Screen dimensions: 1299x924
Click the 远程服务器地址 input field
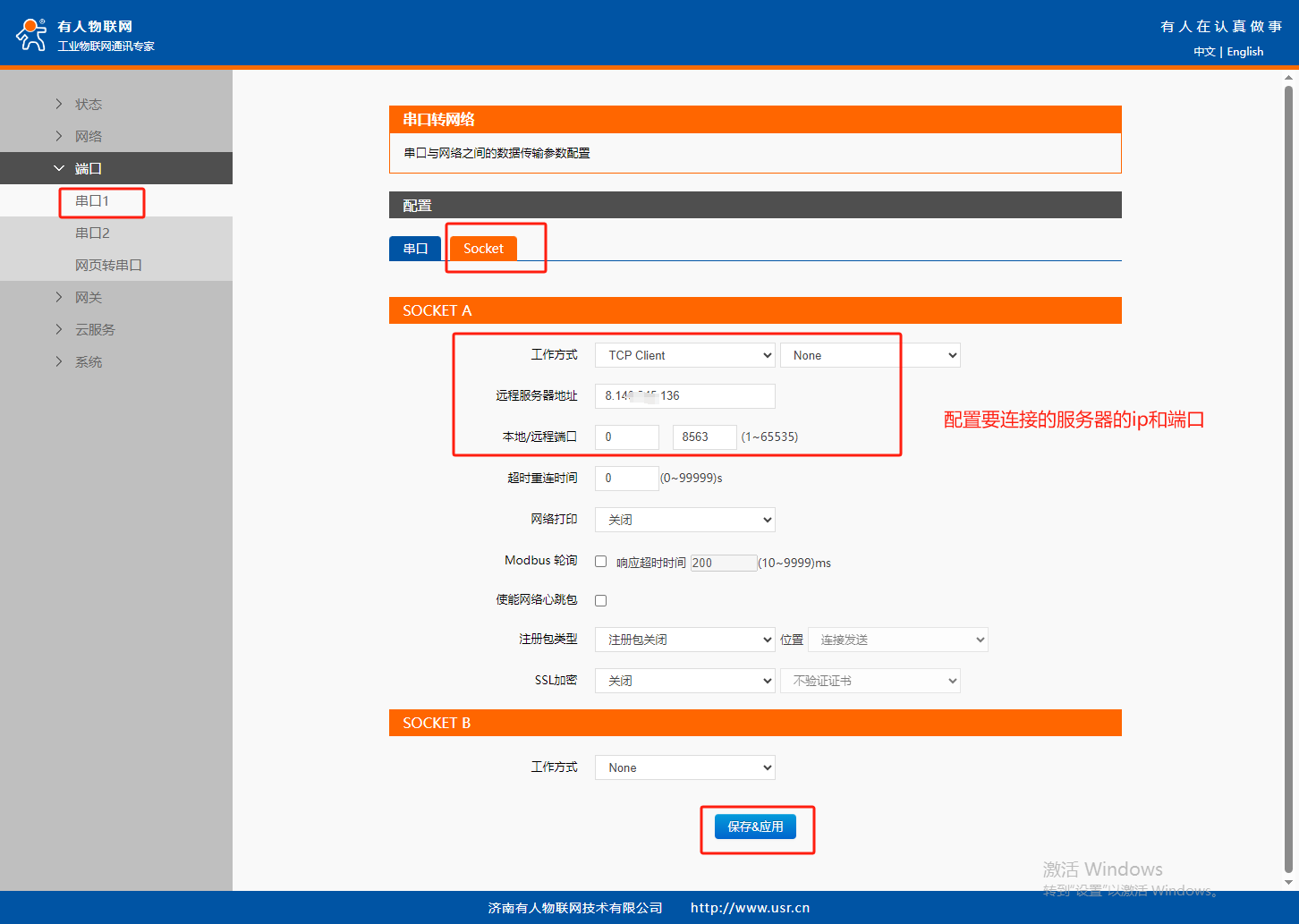684,395
